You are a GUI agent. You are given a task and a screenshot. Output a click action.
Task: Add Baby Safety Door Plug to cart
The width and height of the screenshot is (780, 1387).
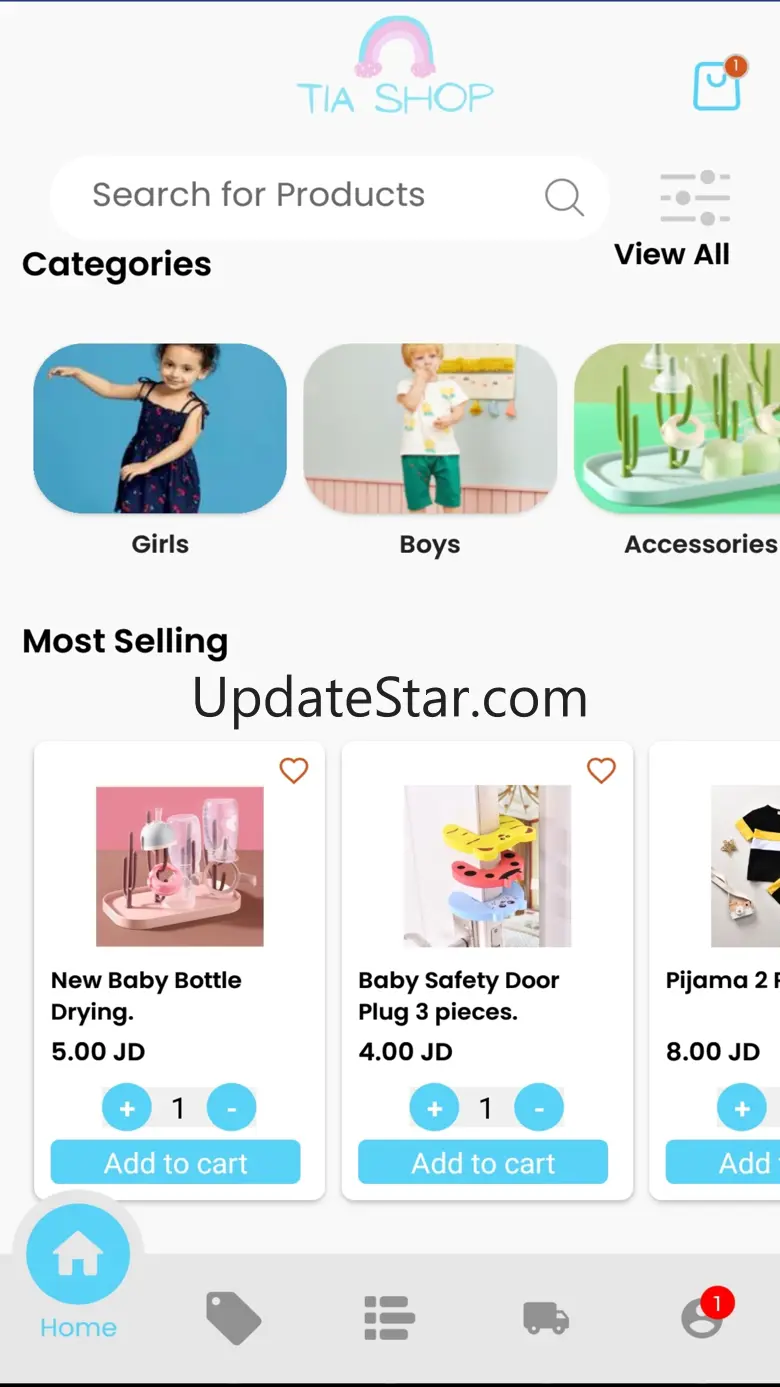pyautogui.click(x=483, y=1163)
